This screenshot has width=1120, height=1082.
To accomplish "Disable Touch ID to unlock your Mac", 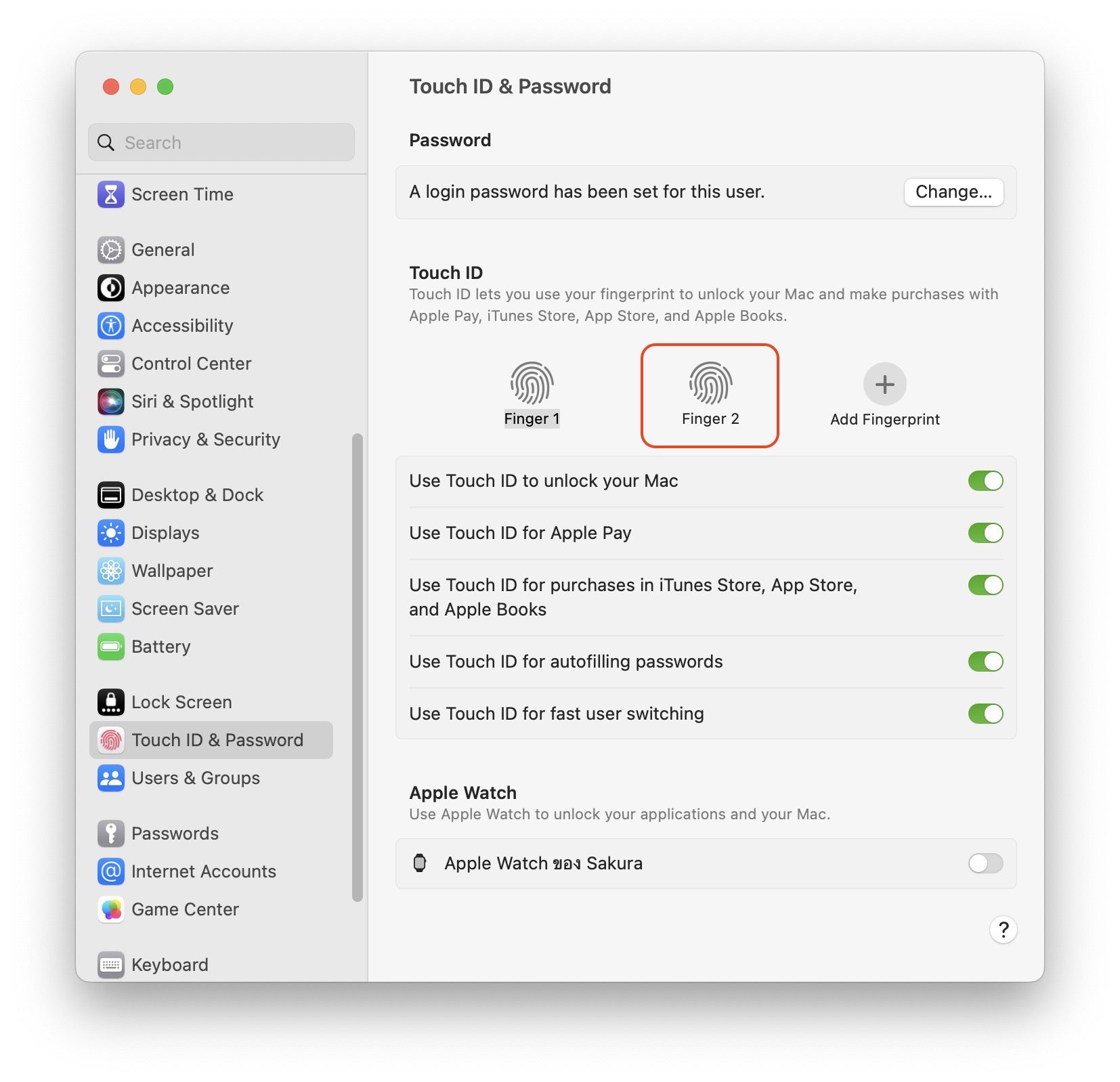I will pos(985,481).
